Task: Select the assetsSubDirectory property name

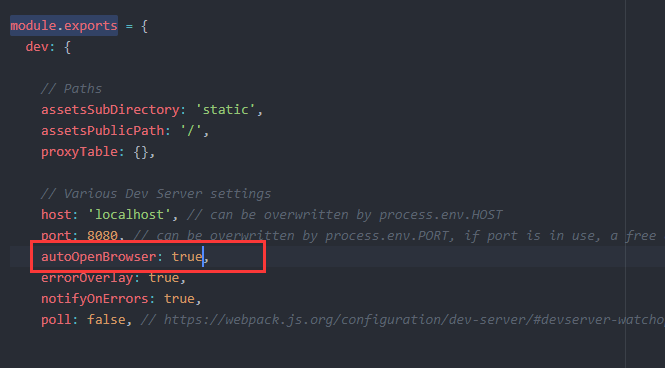Action: tap(110, 109)
